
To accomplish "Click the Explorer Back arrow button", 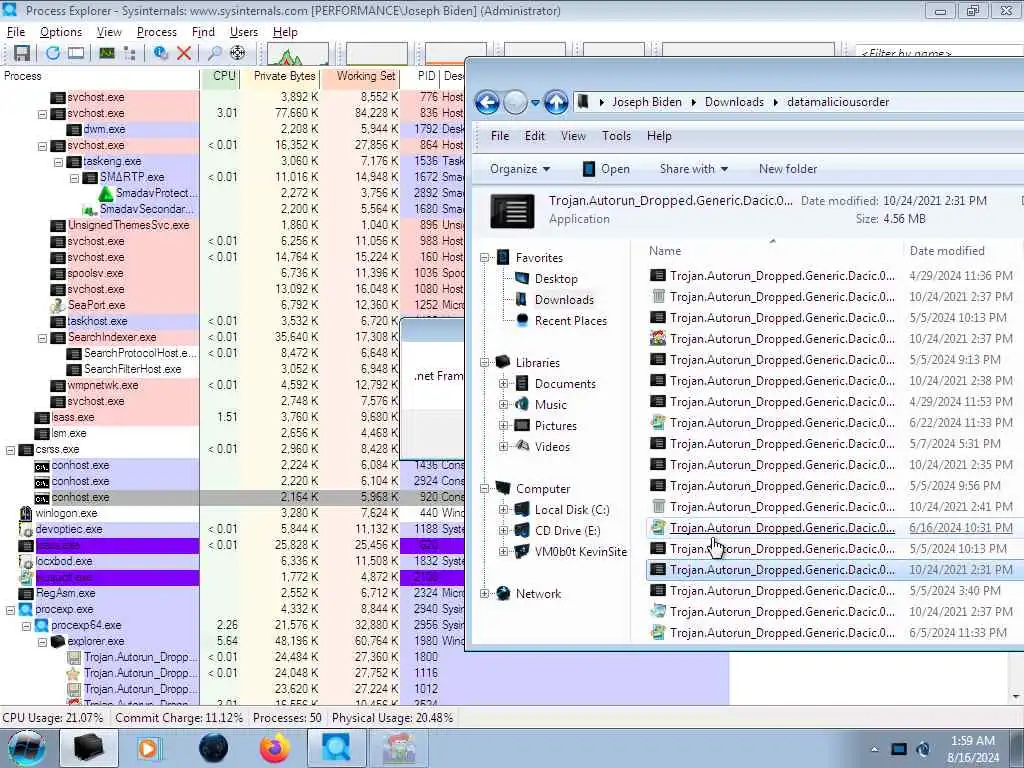I will point(487,103).
